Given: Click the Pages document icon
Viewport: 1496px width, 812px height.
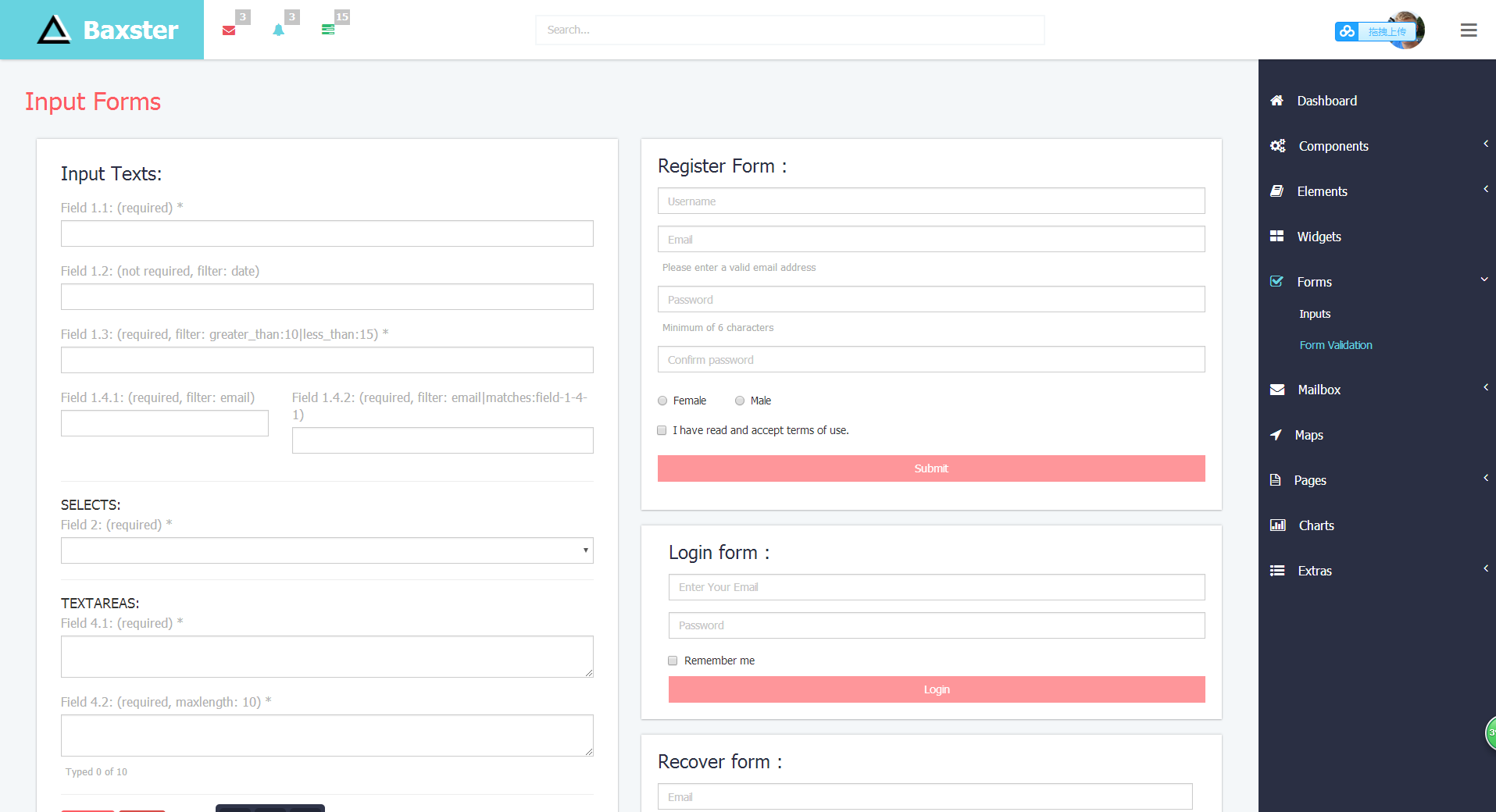Looking at the screenshot, I should (x=1276, y=480).
